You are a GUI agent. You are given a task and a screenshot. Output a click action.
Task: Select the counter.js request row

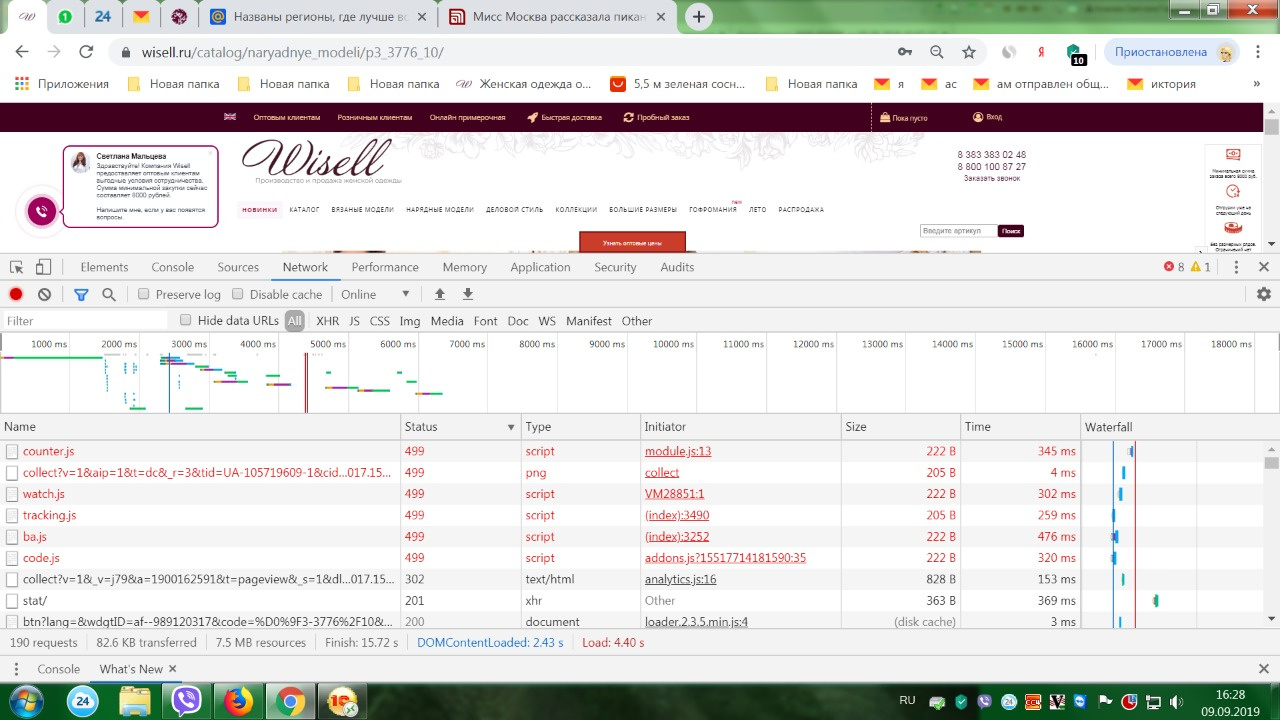[540, 451]
